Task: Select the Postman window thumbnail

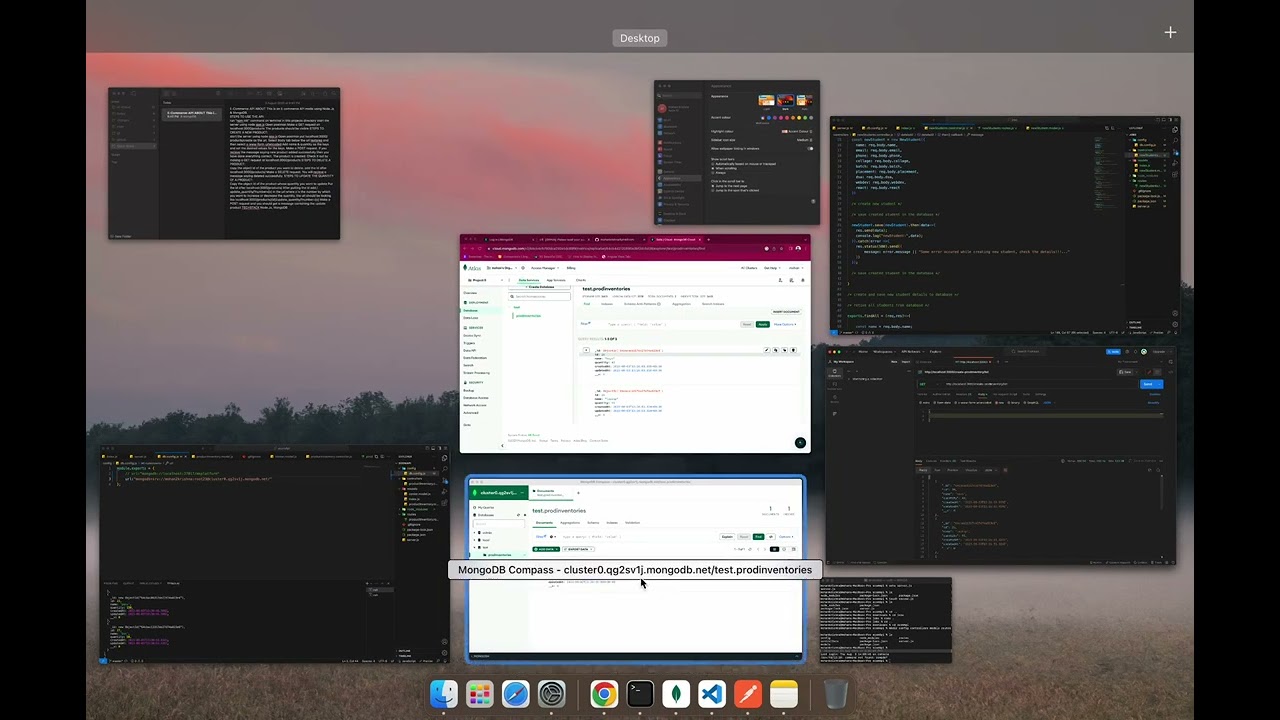Action: click(1001, 455)
